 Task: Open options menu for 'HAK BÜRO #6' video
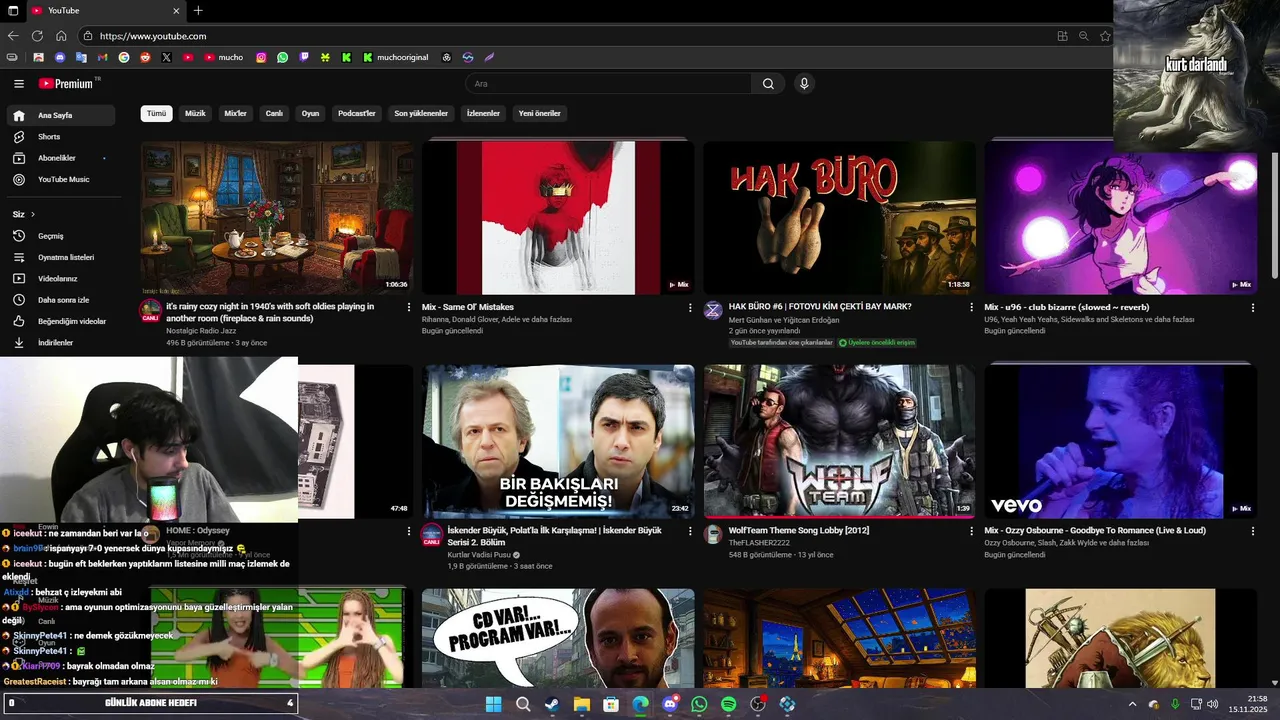971,308
